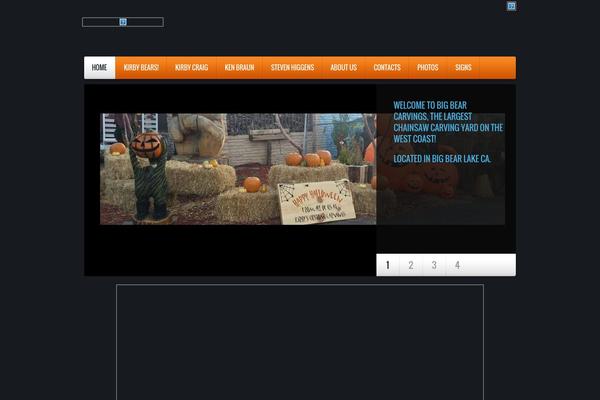This screenshot has width=600, height=400.
Task: Show slide 1 in the slider
Action: pyautogui.click(x=388, y=265)
